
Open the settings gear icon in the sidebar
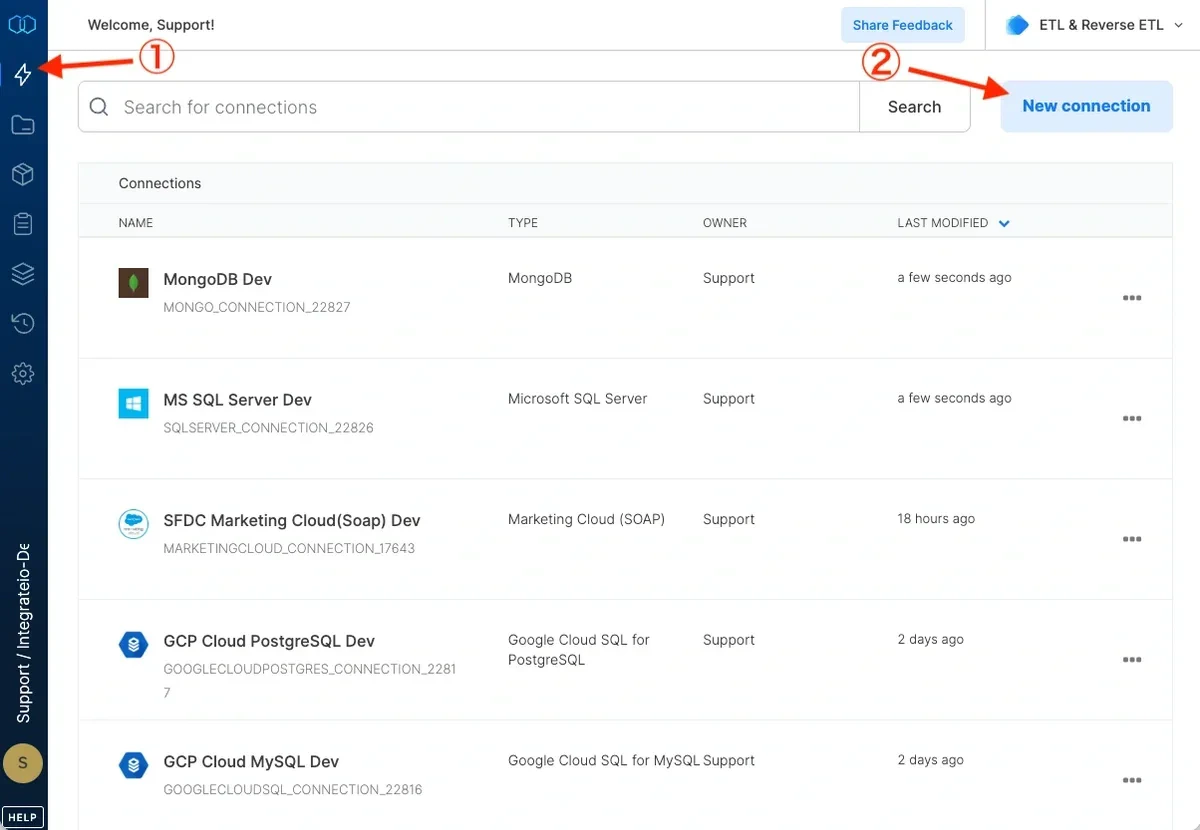22,373
